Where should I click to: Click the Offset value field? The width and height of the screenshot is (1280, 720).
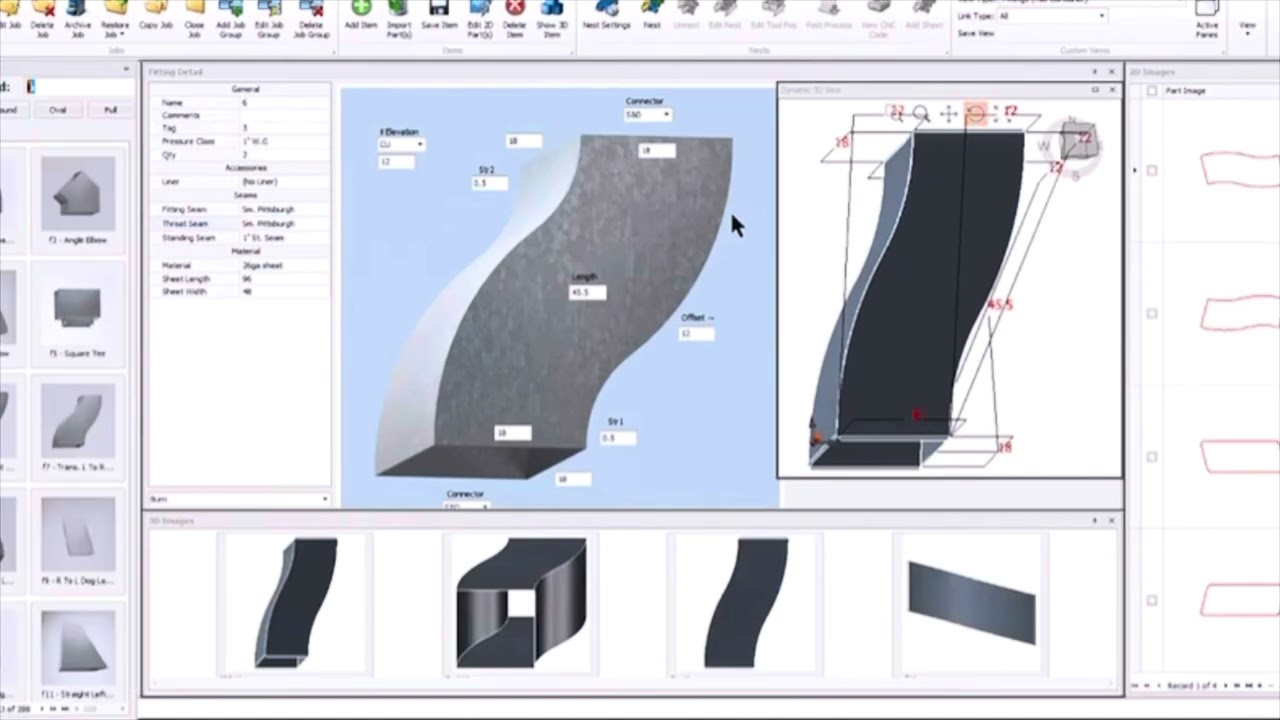(x=697, y=333)
